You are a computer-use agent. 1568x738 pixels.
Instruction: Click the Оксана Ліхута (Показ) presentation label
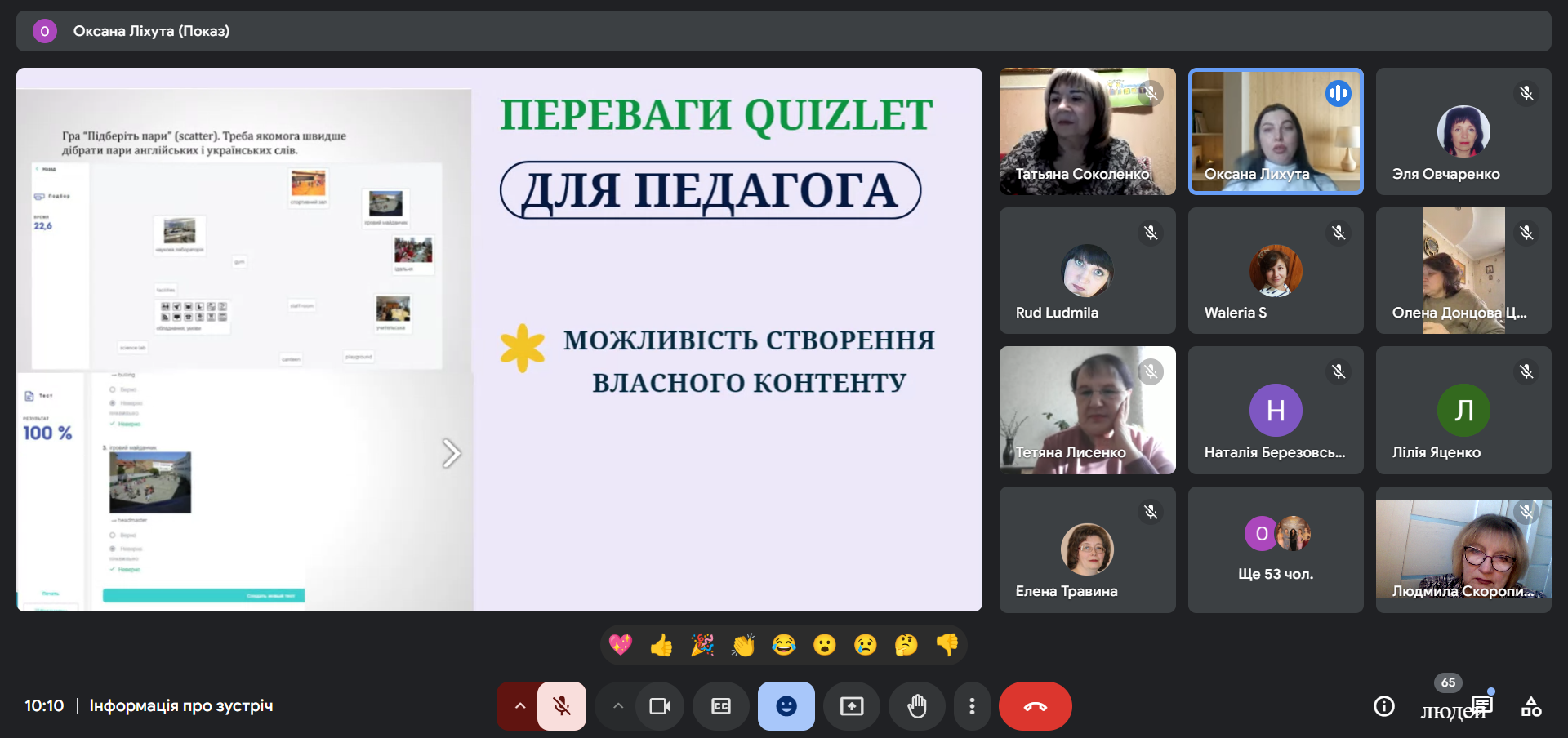(152, 31)
